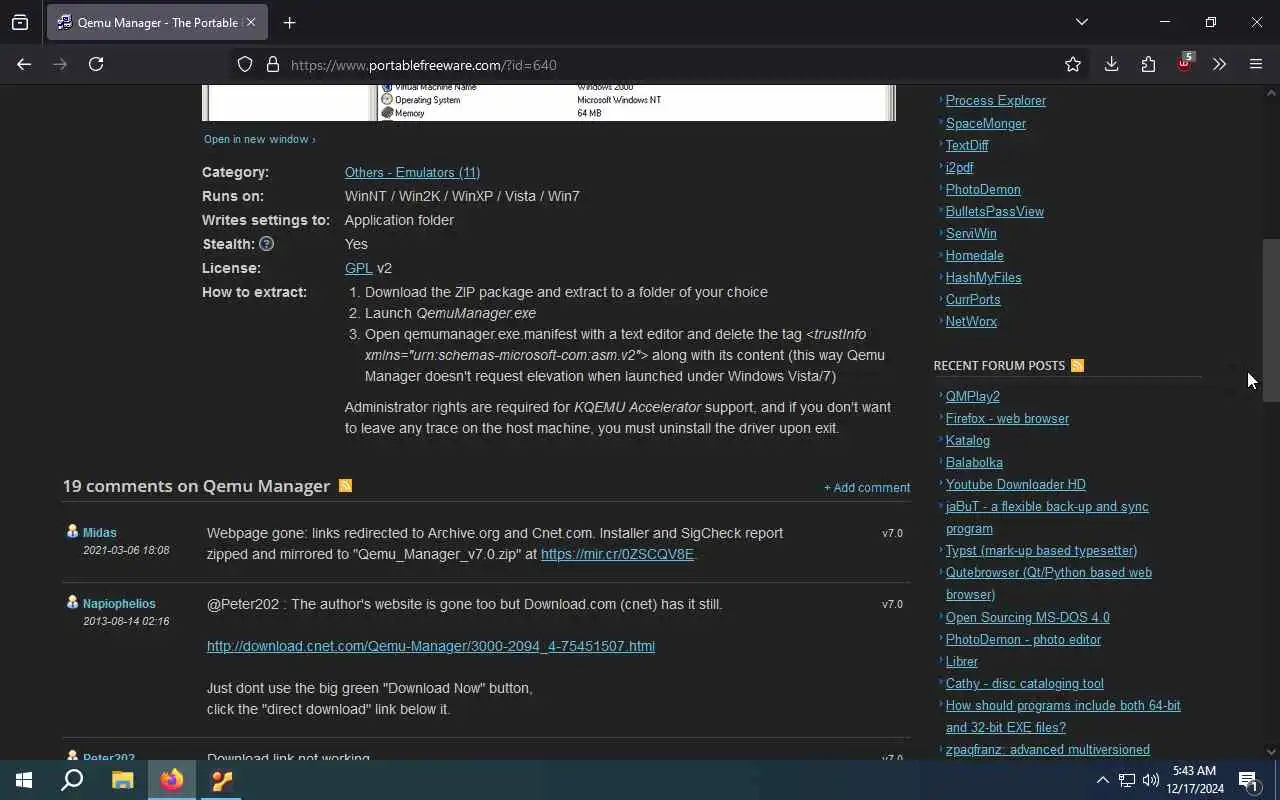Open the Firefox application menu

[1256, 64]
